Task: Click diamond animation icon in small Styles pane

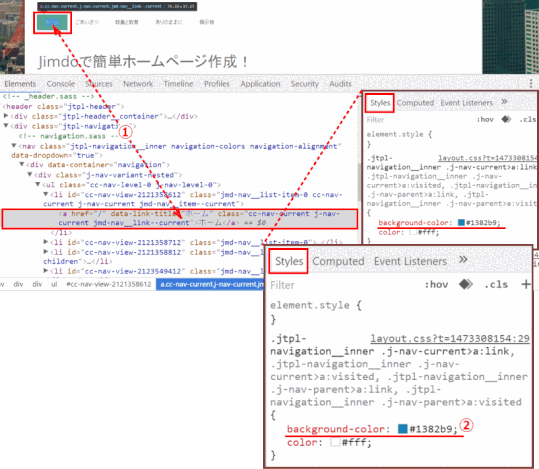Action: (506, 119)
